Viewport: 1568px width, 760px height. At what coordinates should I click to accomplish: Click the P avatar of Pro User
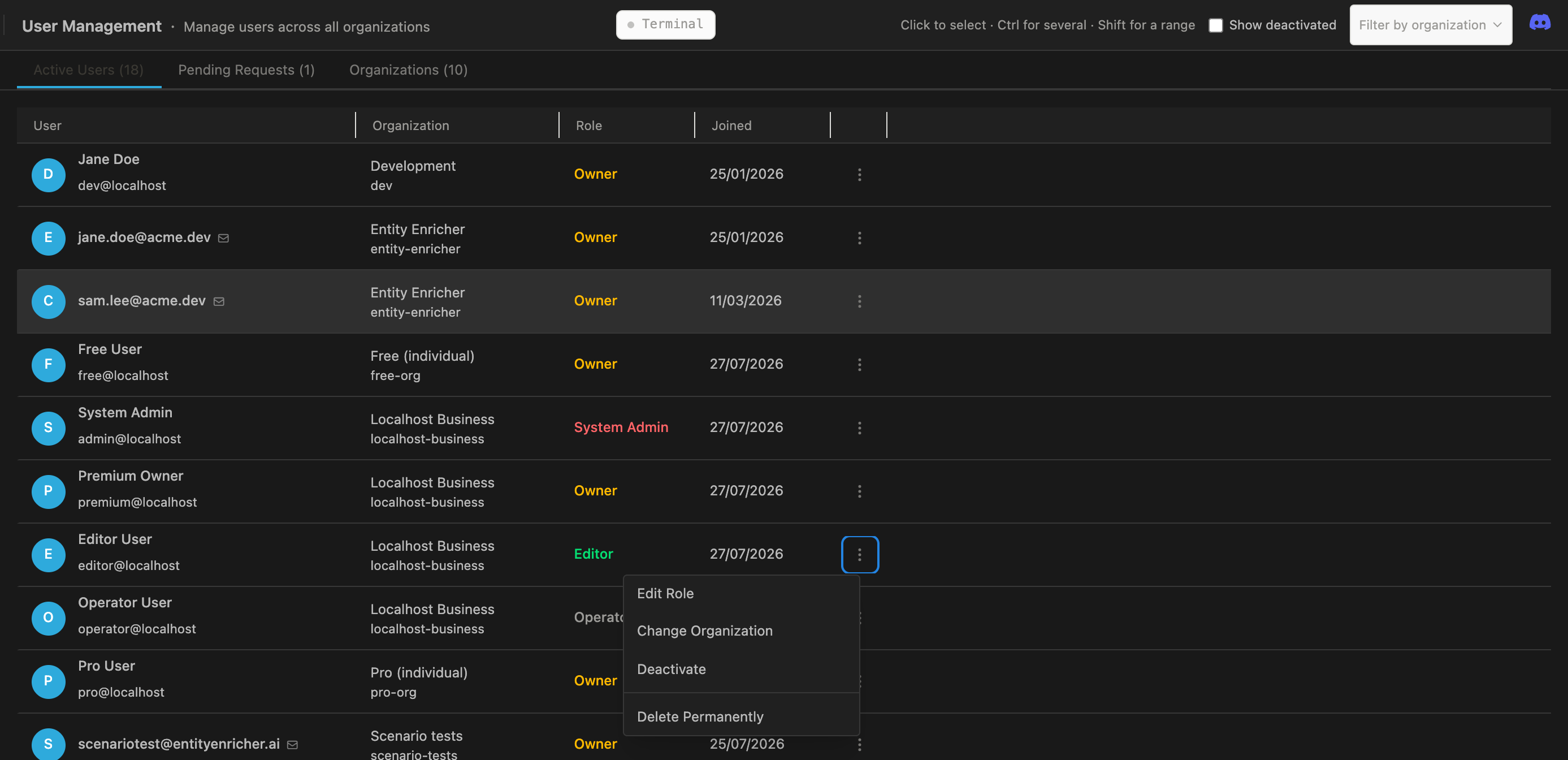pyautogui.click(x=48, y=681)
